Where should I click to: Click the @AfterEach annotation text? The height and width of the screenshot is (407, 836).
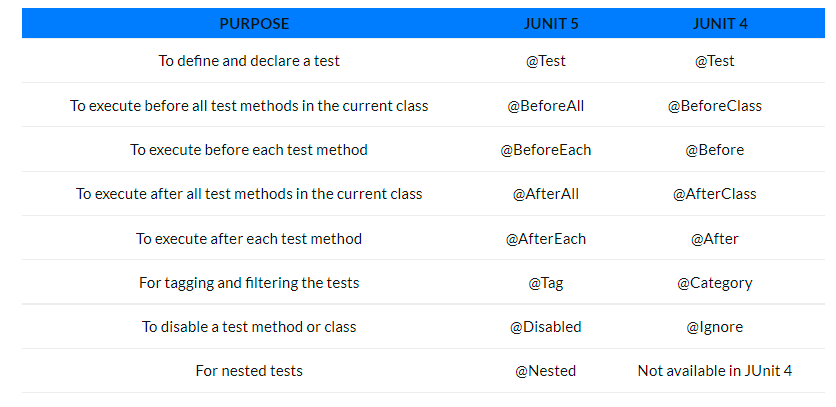tap(545, 238)
